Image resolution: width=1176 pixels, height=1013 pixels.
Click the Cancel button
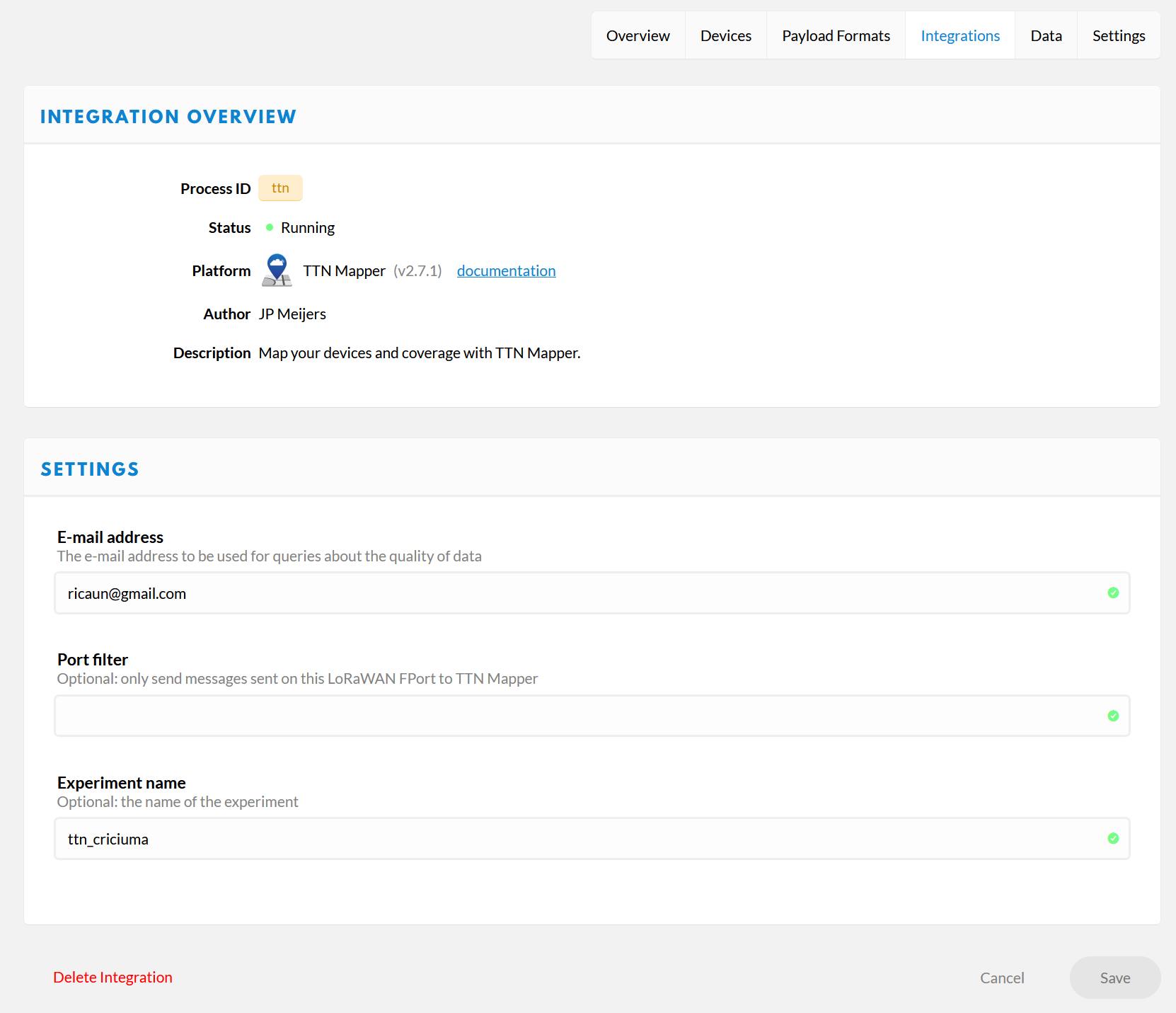(x=1002, y=978)
